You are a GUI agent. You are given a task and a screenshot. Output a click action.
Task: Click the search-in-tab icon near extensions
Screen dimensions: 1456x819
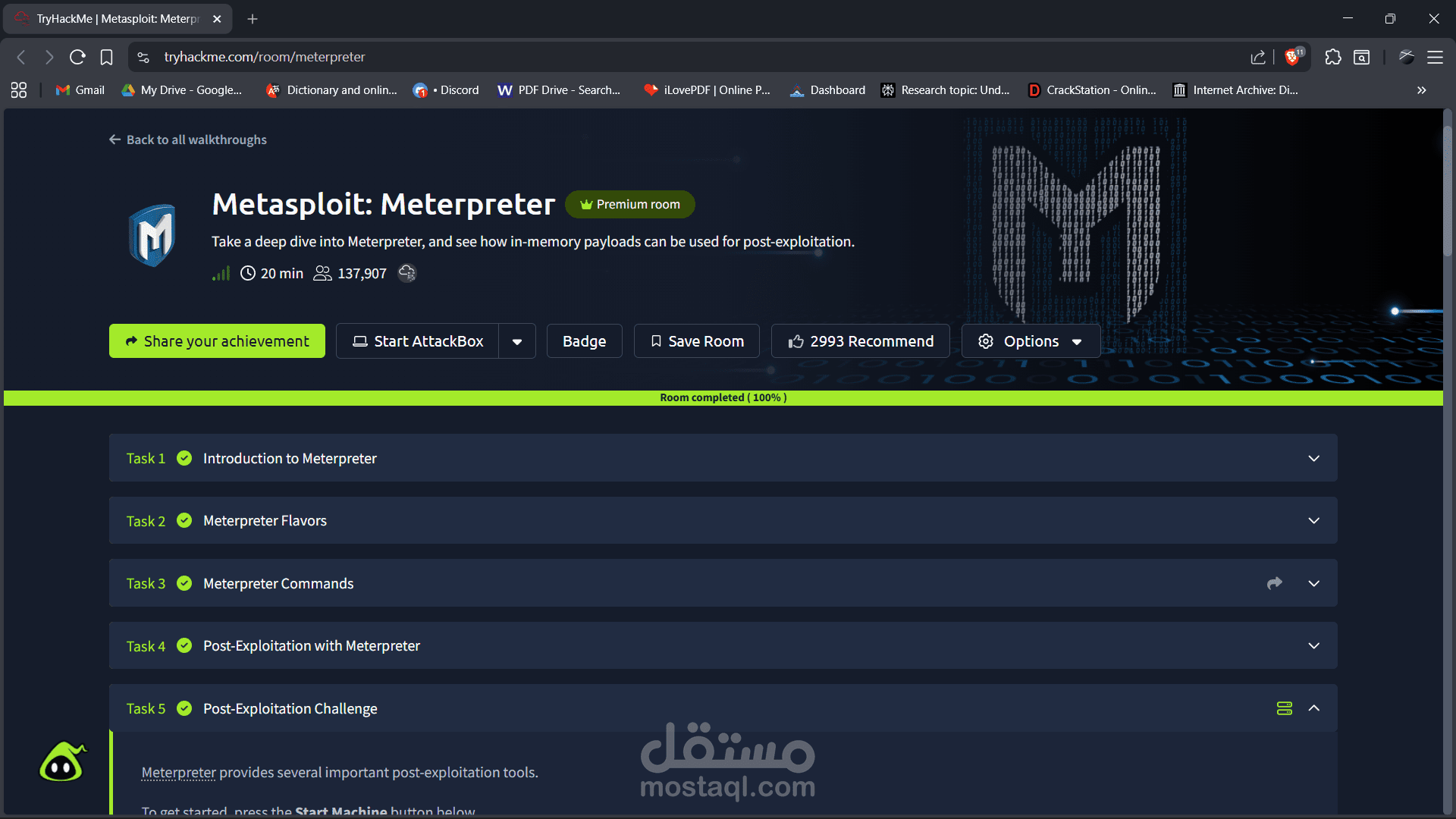tap(1361, 57)
